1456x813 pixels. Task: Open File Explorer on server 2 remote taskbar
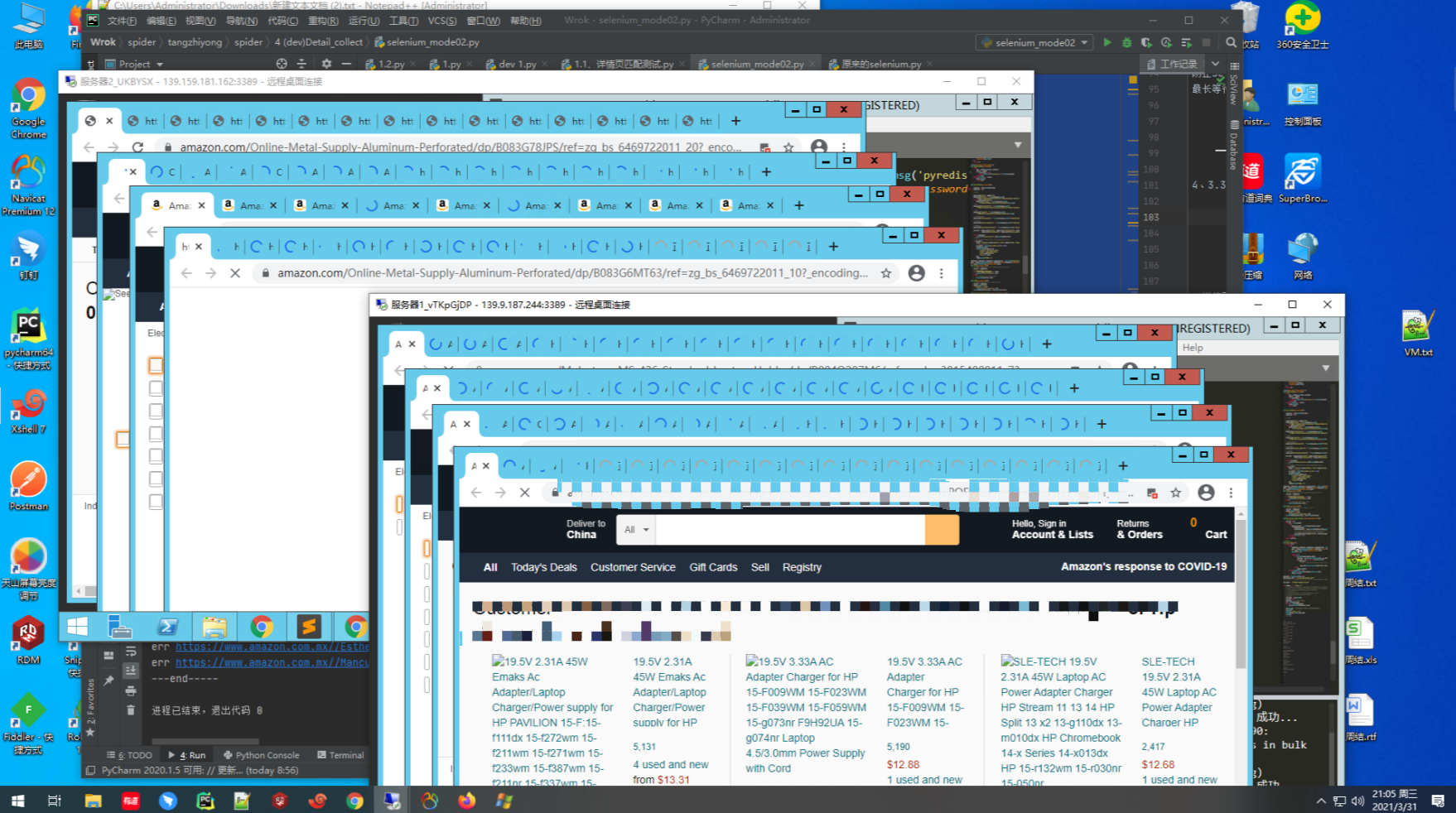(x=215, y=627)
